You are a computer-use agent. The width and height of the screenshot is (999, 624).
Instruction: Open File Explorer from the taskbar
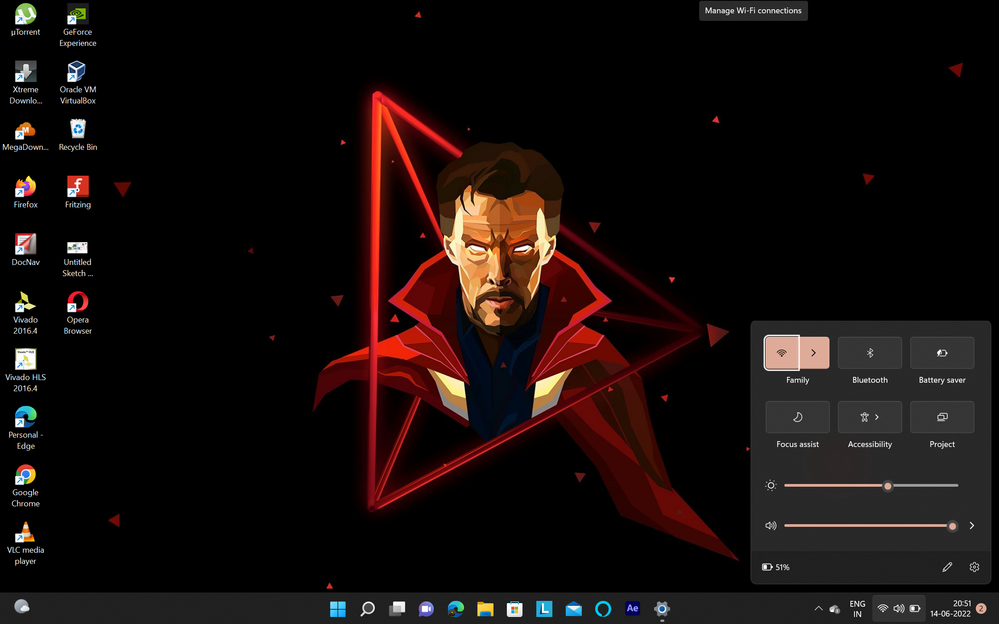point(485,609)
